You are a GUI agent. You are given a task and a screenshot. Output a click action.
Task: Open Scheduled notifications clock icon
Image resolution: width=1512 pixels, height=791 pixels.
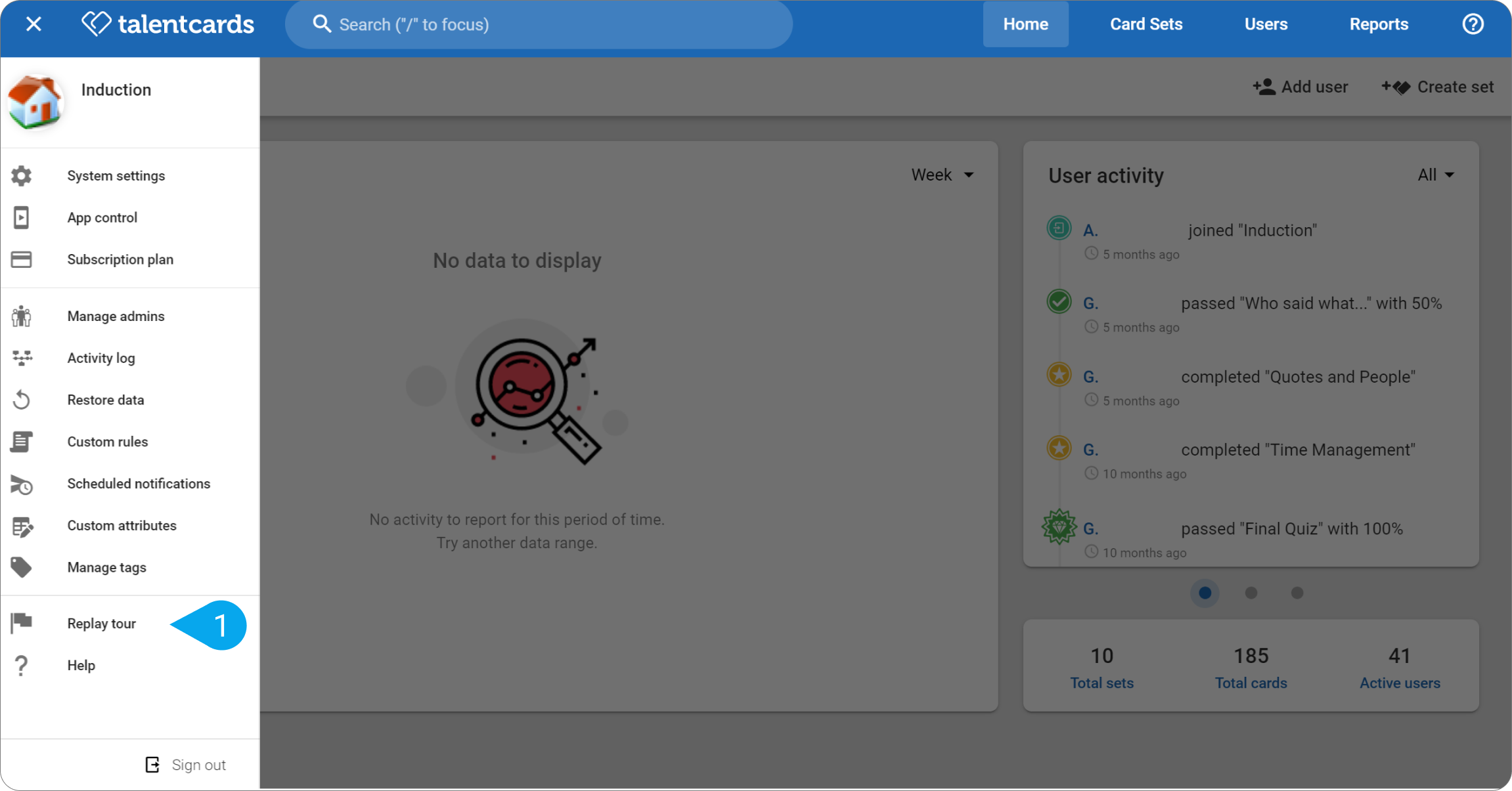(21, 484)
